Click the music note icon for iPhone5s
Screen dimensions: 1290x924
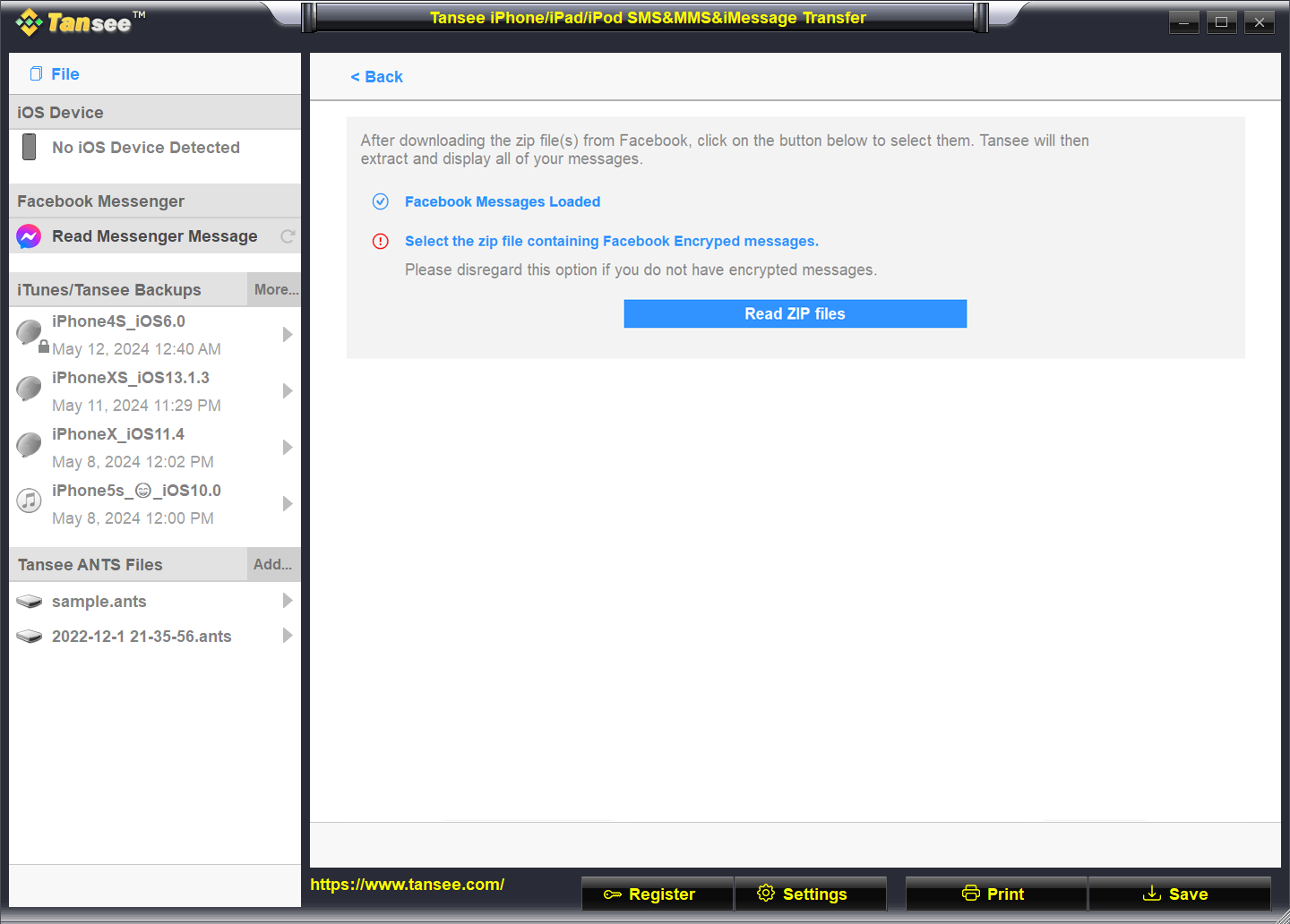pyautogui.click(x=29, y=500)
